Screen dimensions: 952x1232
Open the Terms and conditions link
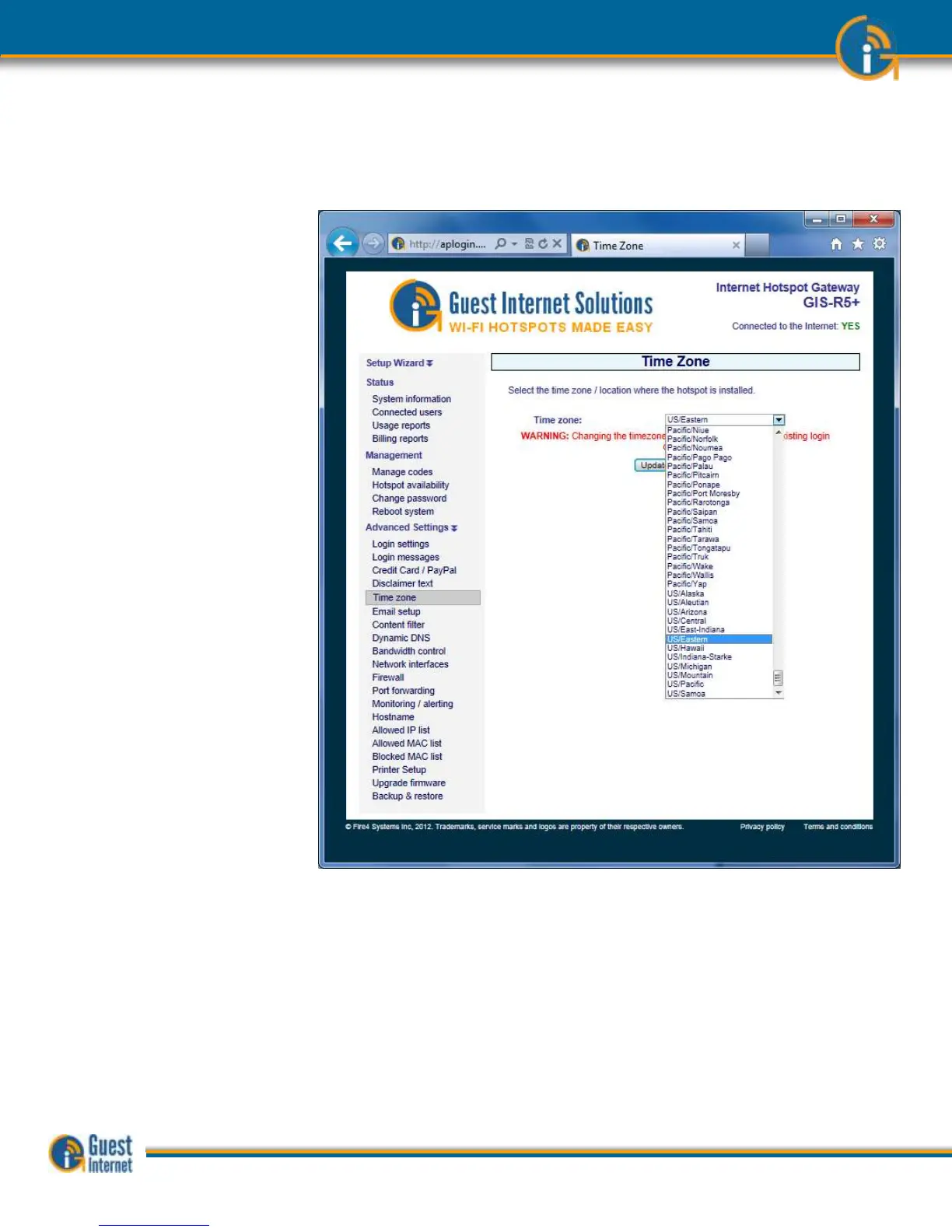[838, 827]
